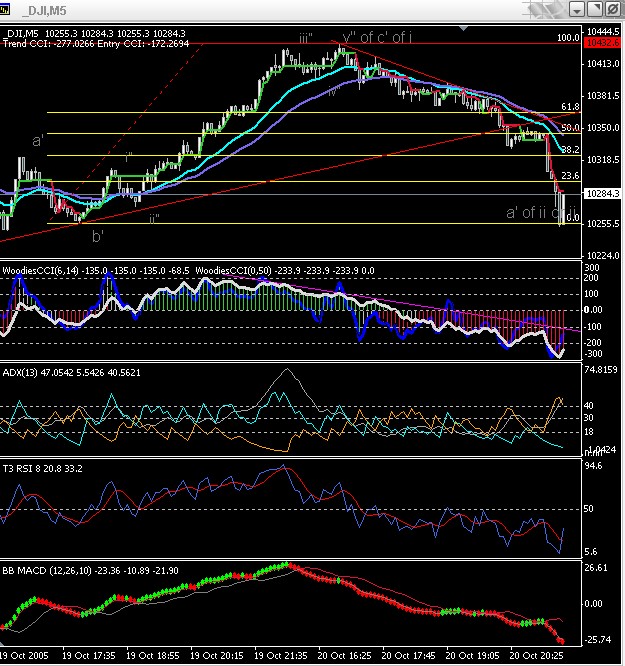This screenshot has height=666, width=625.
Task: Click the 100.0 Fibonacci level label
Action: point(568,38)
